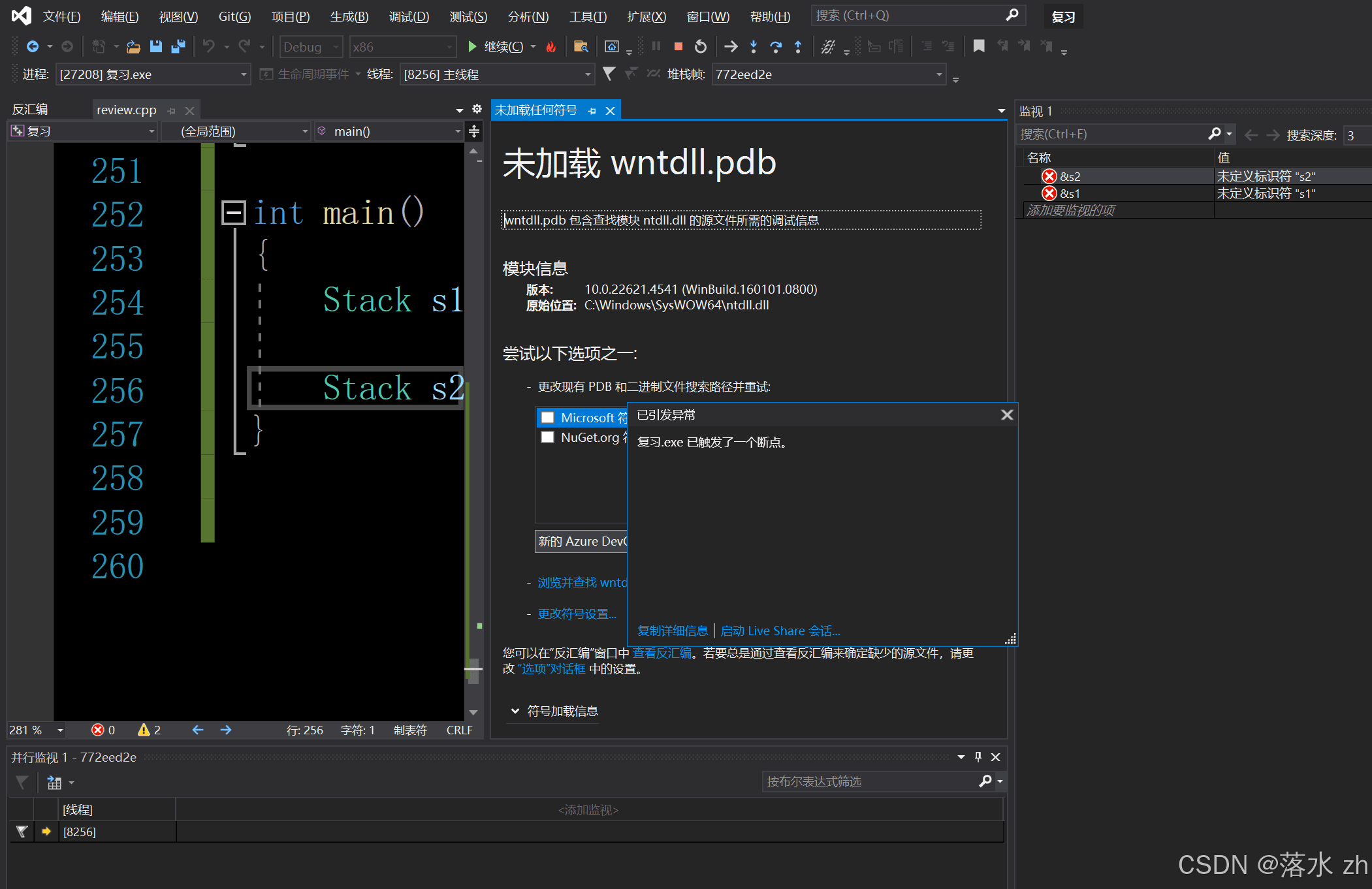This screenshot has width=1372, height=889.
Task: Expand the 符号加载信息 section
Action: [x=554, y=711]
